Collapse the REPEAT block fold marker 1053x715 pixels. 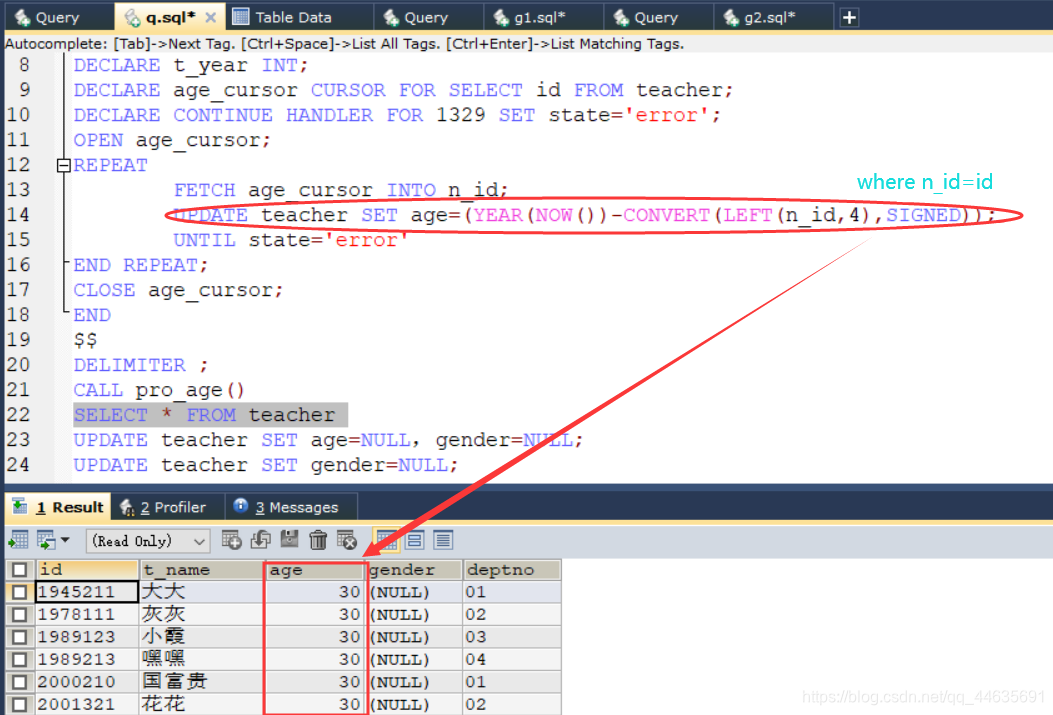64,165
